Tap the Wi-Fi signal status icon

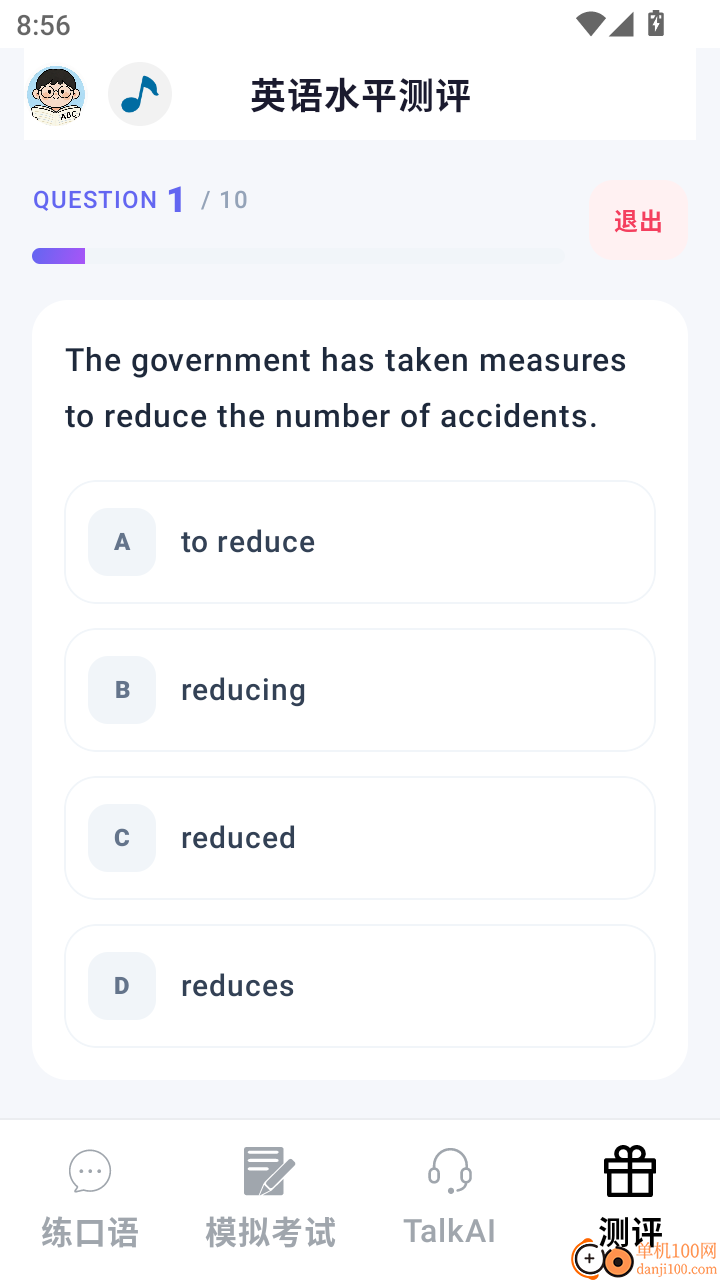590,23
